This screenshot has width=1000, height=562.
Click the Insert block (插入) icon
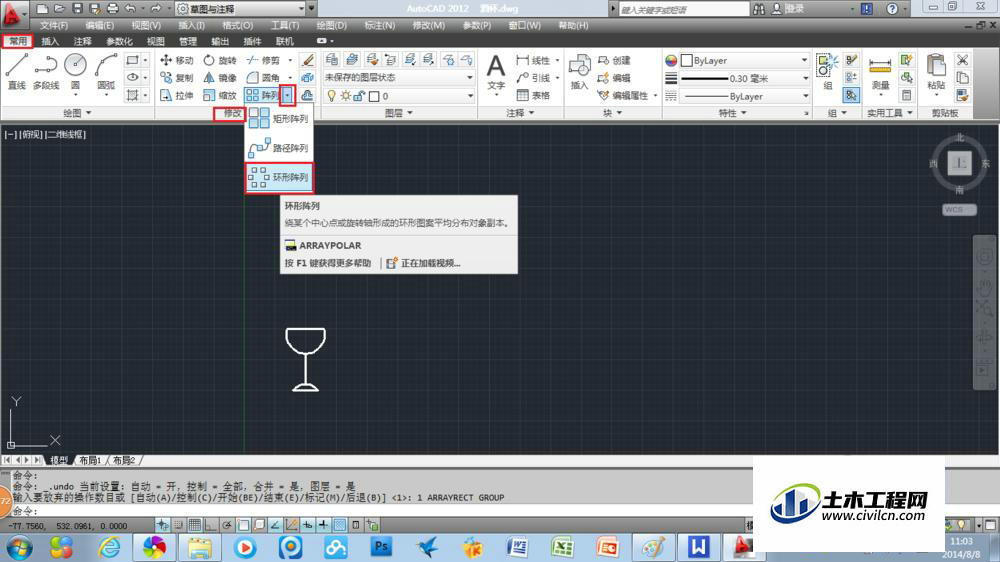(x=579, y=71)
